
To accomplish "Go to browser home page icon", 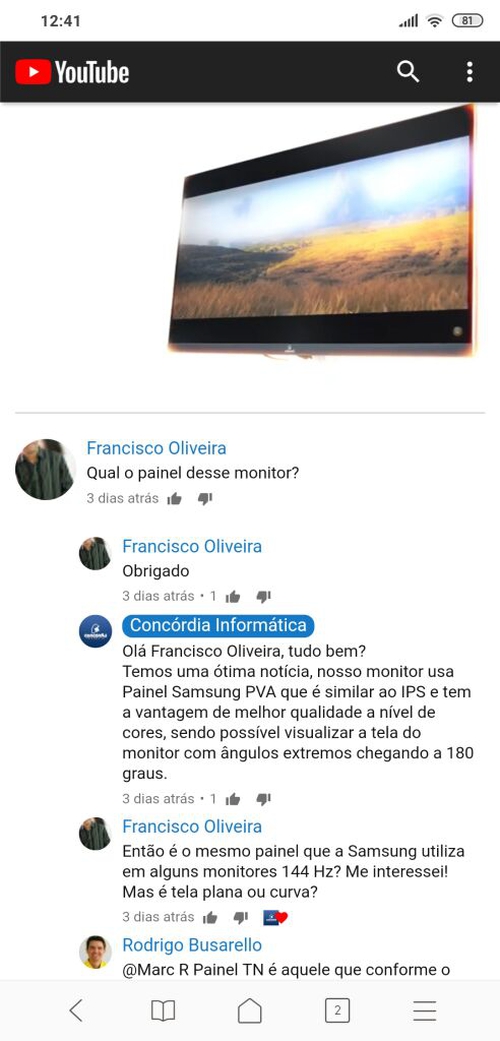I will [250, 1010].
